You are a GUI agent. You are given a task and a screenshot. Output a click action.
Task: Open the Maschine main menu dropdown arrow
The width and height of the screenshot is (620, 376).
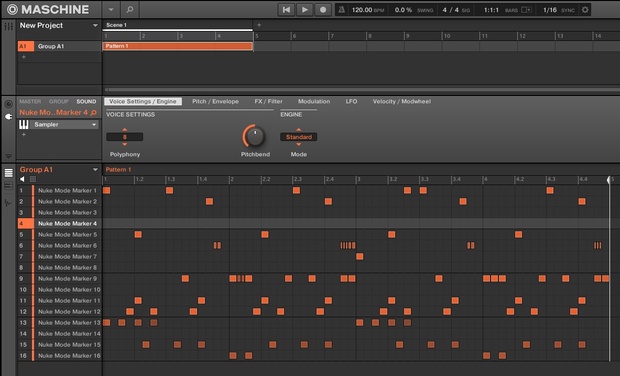pos(111,9)
